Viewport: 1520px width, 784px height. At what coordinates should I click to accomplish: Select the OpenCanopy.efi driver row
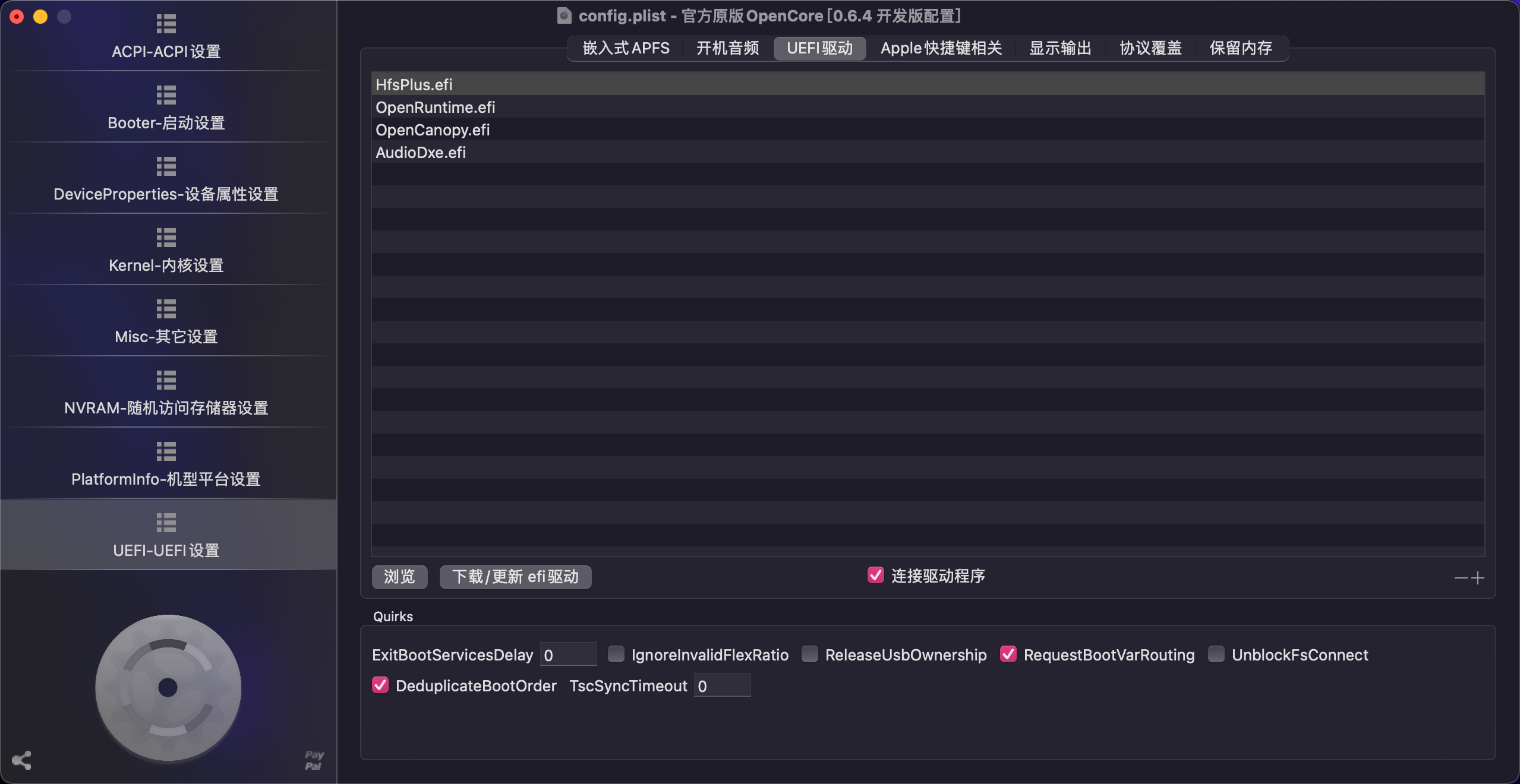(x=928, y=129)
